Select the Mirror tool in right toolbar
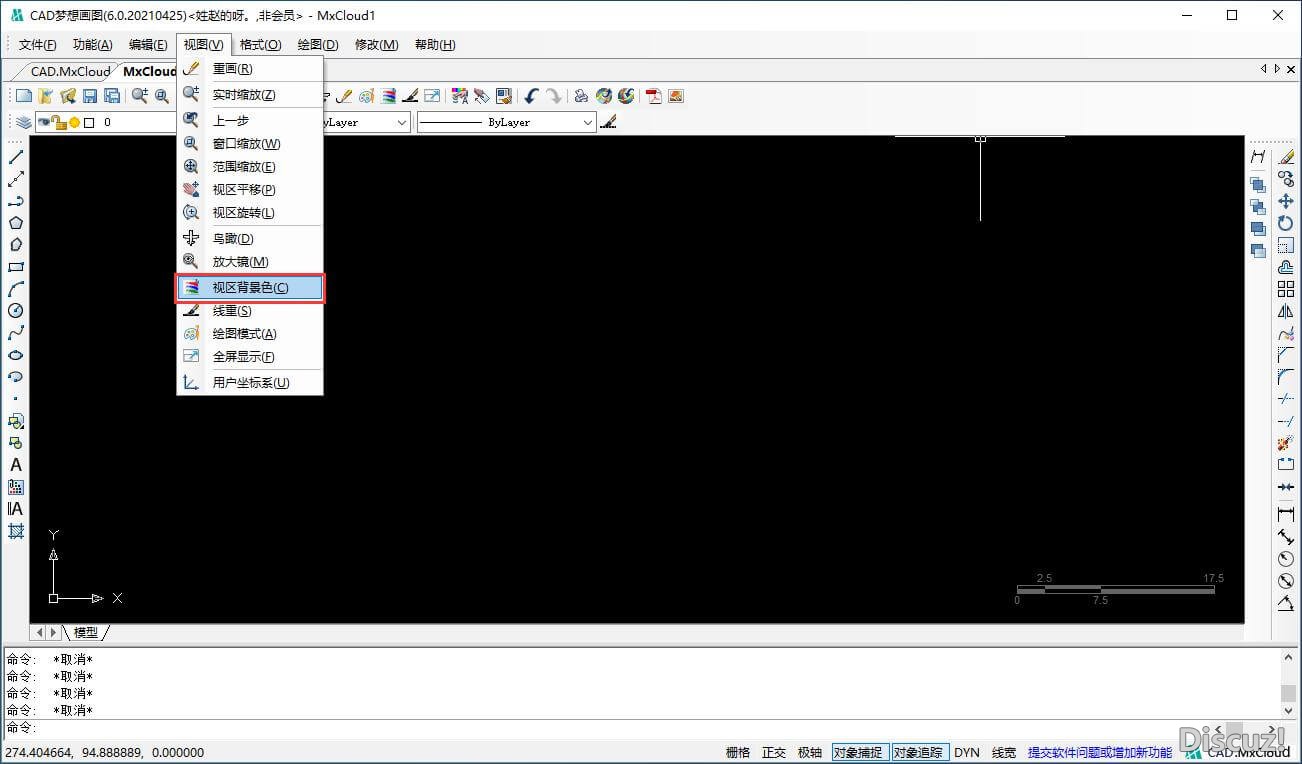This screenshot has height=764, width=1302. coord(1286,311)
